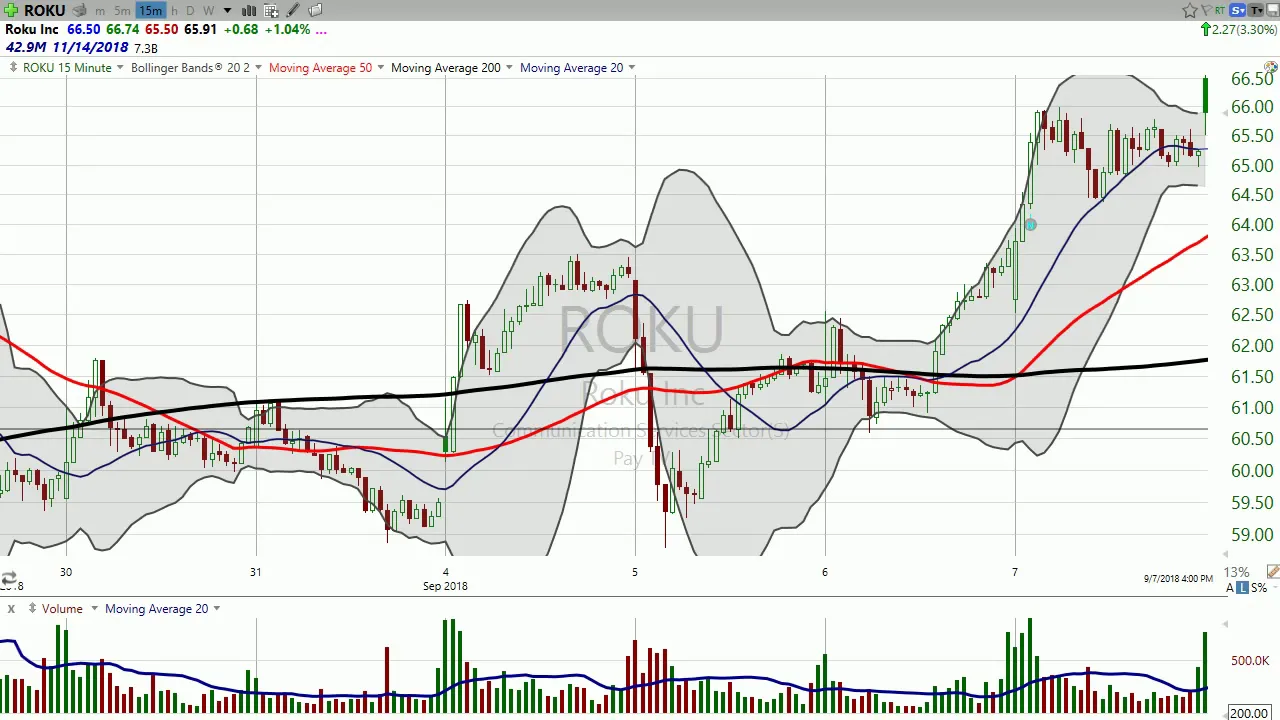The image size is (1280, 720).
Task: Click the swap arrows icon at date axis left
Action: (8, 578)
